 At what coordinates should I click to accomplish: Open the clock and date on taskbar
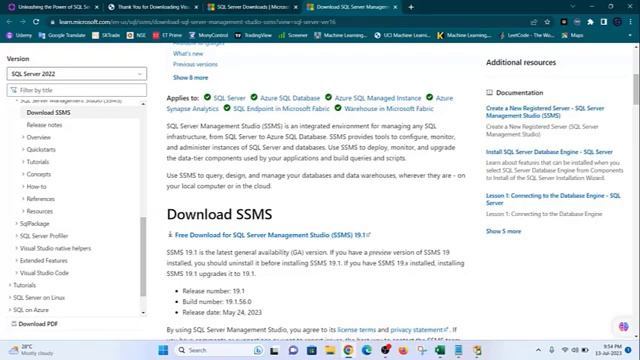click(608, 350)
